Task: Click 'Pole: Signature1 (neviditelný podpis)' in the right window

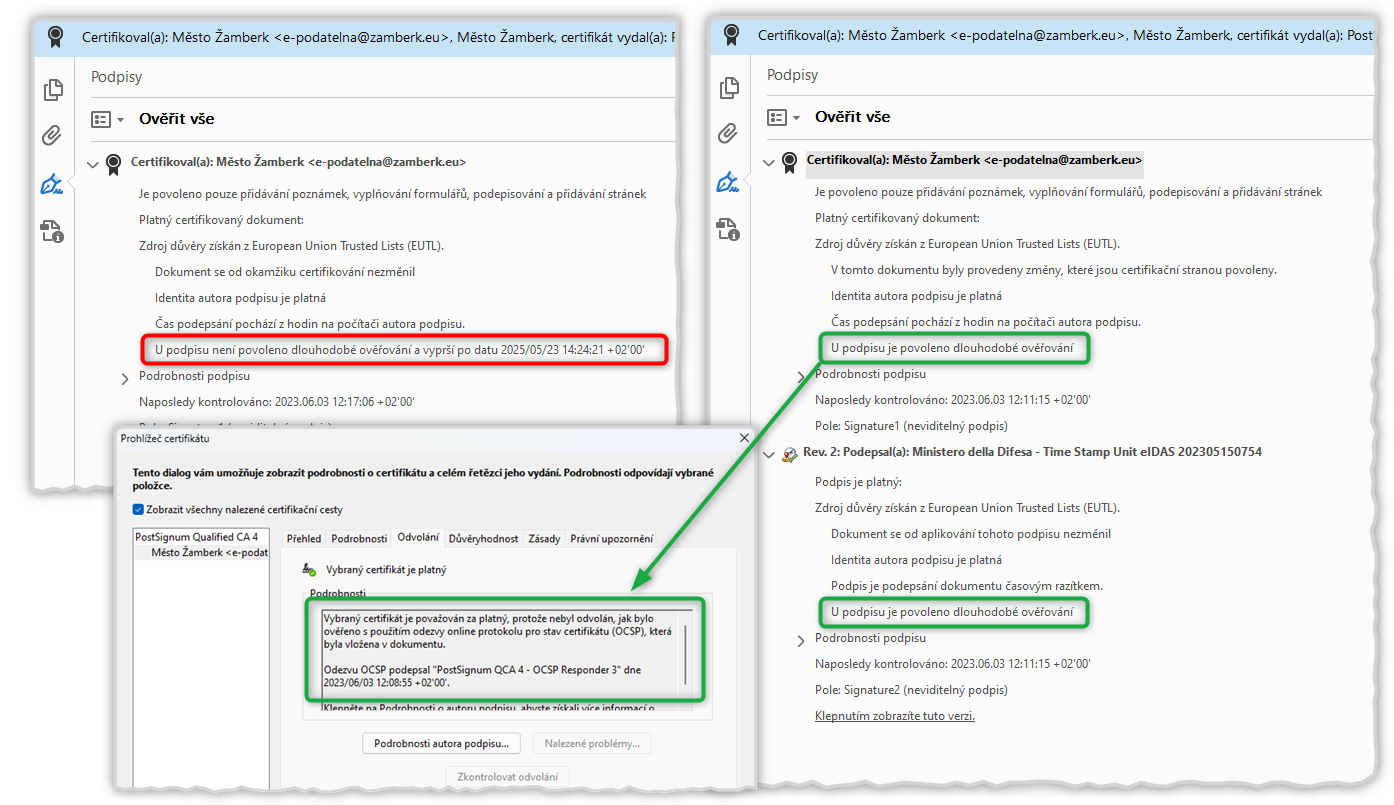Action: 911,426
